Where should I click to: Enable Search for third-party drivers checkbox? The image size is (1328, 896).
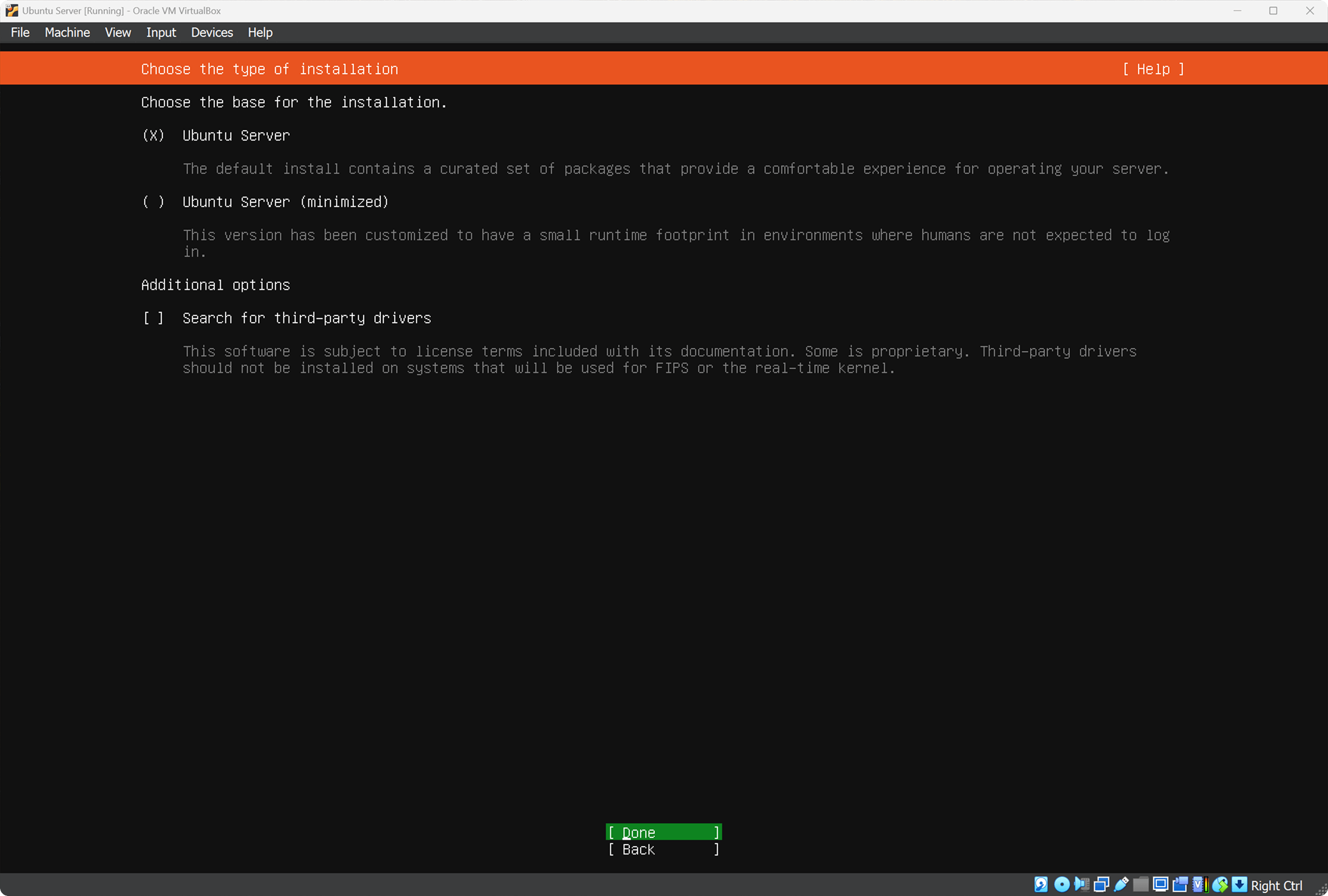[x=153, y=318]
